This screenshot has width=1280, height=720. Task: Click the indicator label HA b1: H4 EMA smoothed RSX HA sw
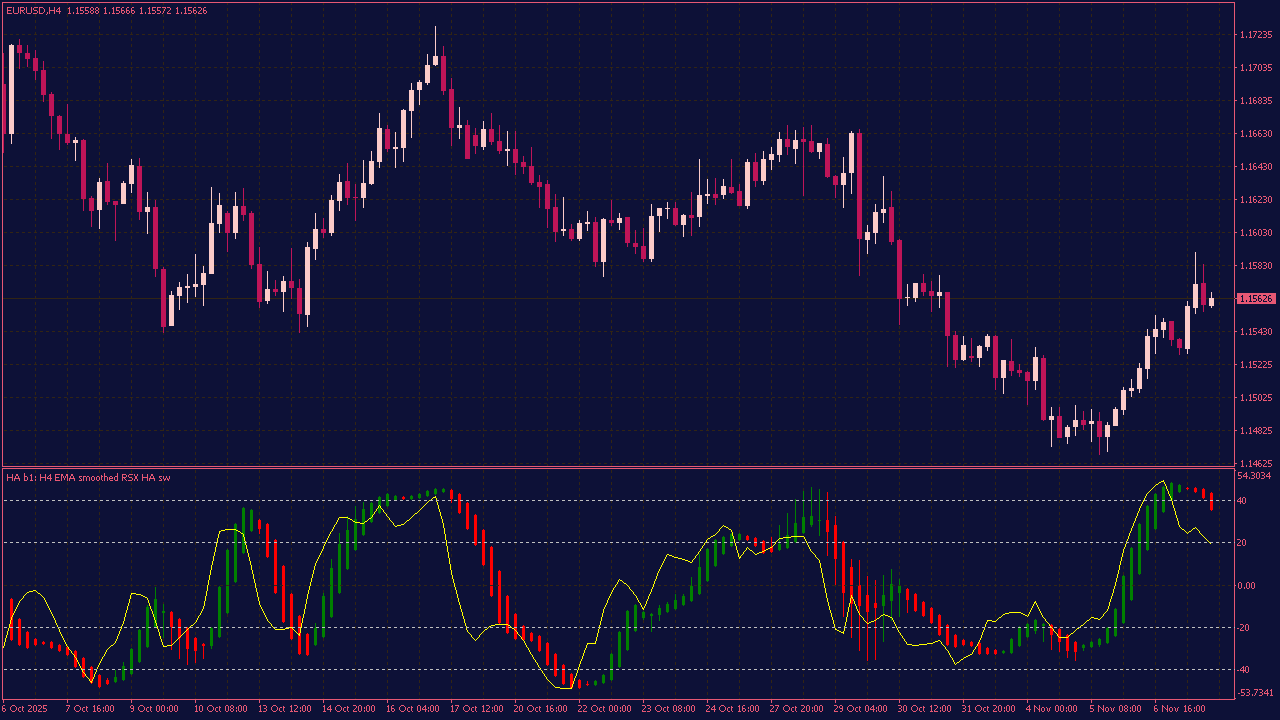tap(90, 477)
